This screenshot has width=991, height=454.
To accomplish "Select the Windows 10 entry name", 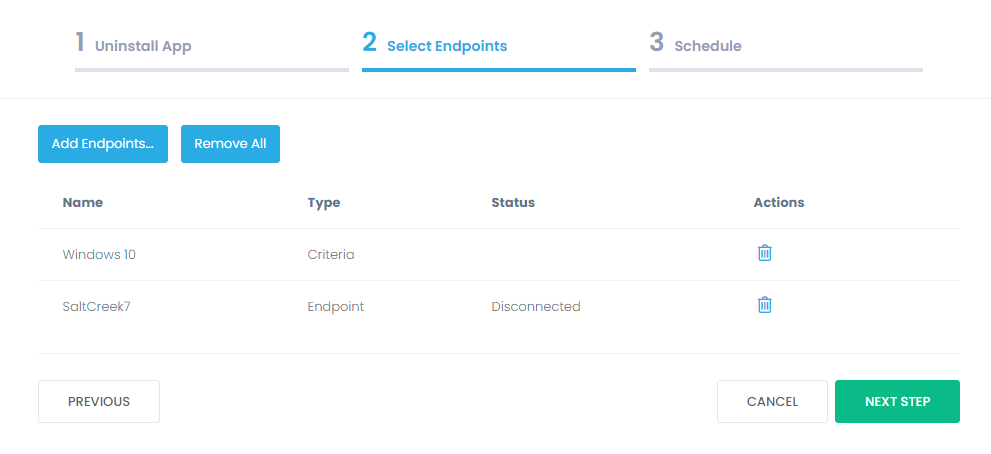I will (x=99, y=255).
